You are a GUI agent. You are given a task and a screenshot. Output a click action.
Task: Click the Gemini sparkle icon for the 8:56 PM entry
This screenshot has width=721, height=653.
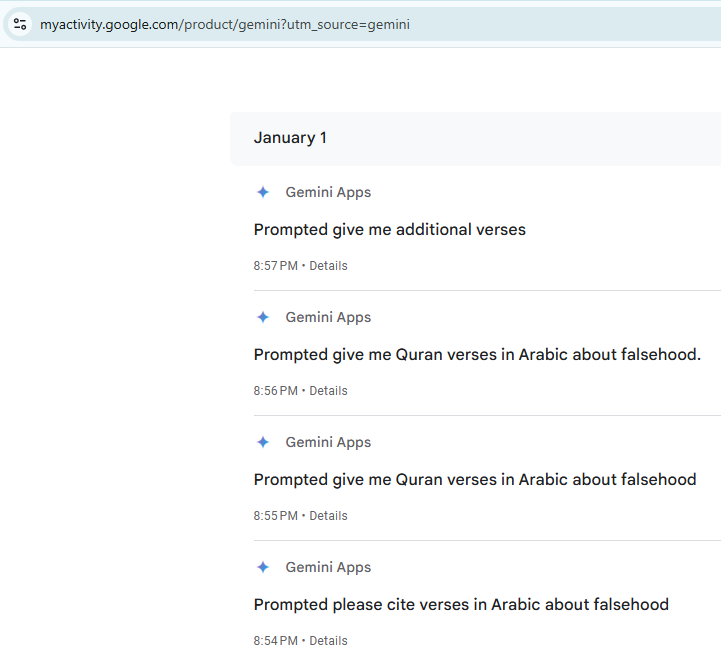263,317
